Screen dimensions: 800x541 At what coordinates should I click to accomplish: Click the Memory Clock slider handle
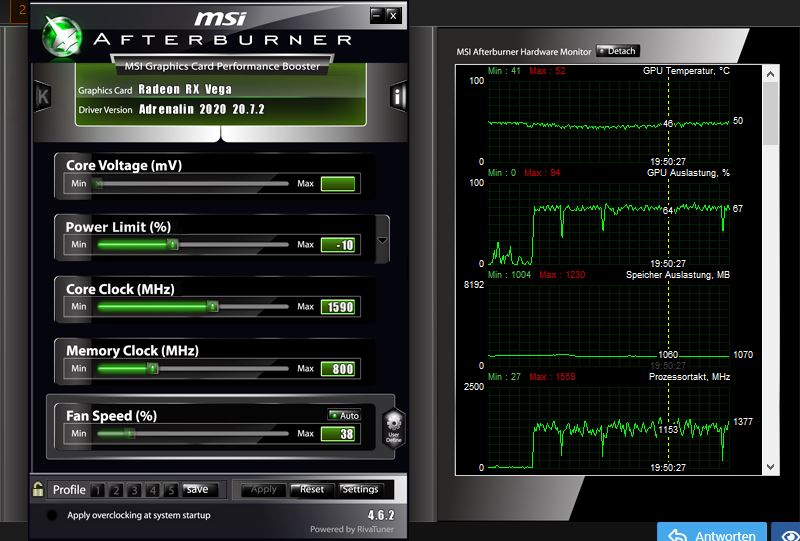point(153,368)
